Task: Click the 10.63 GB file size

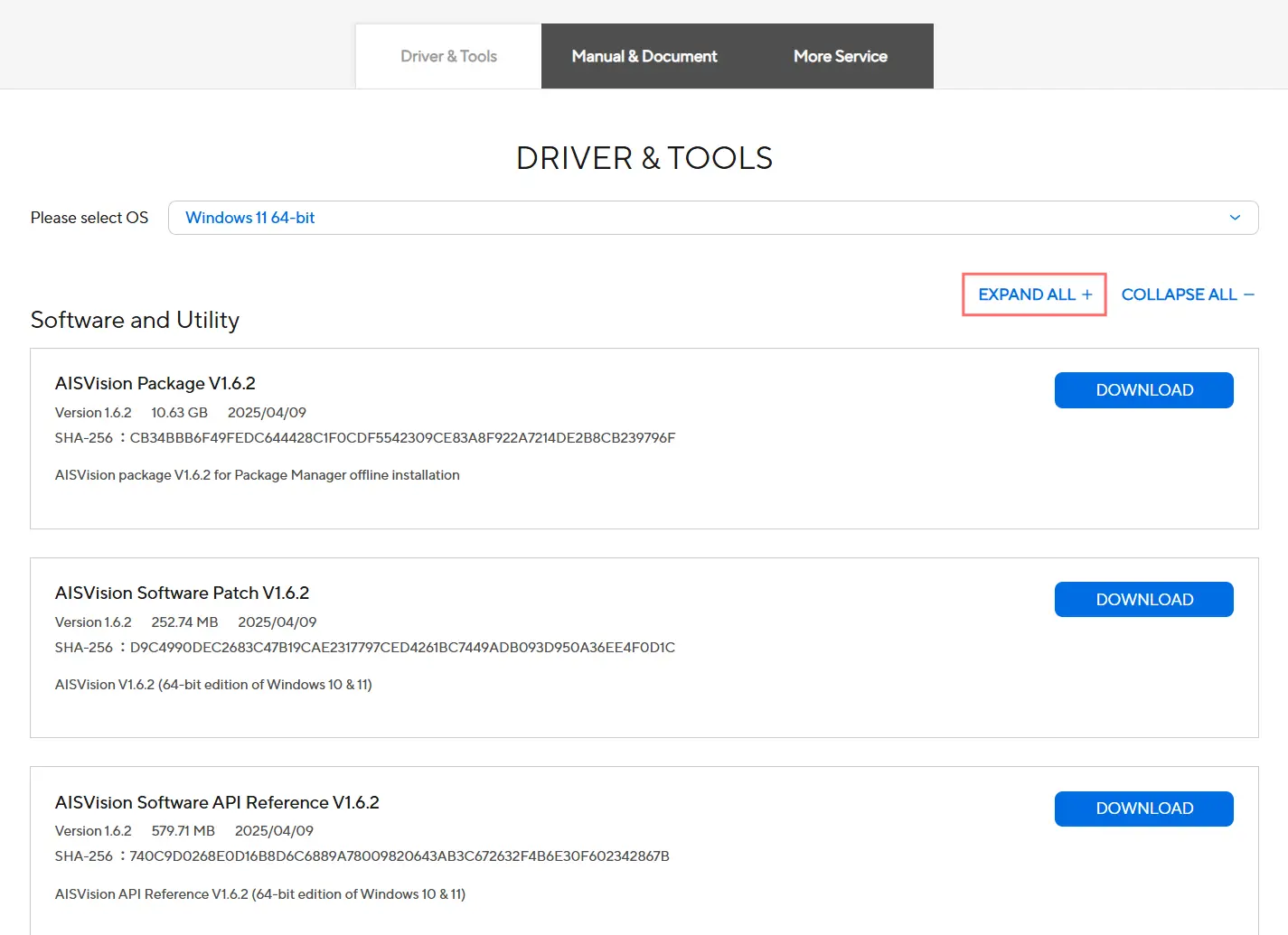Action: 179,413
